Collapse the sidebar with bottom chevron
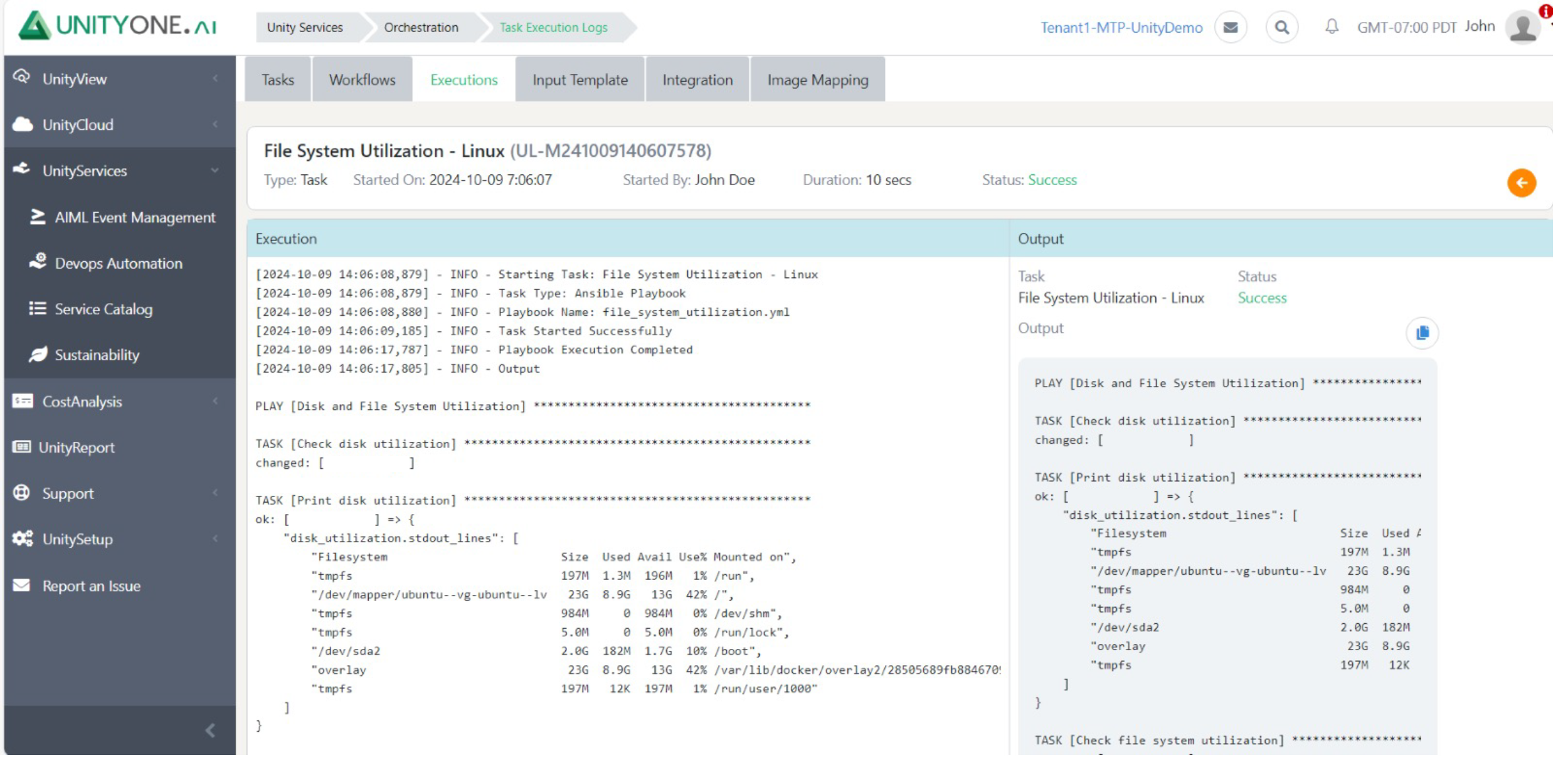Image resolution: width=1568 pixels, height=770 pixels. 211,730
